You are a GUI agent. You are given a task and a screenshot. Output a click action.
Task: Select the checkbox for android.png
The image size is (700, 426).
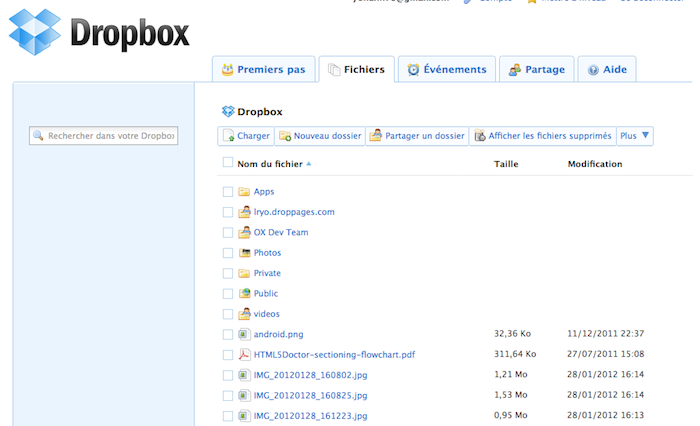228,335
